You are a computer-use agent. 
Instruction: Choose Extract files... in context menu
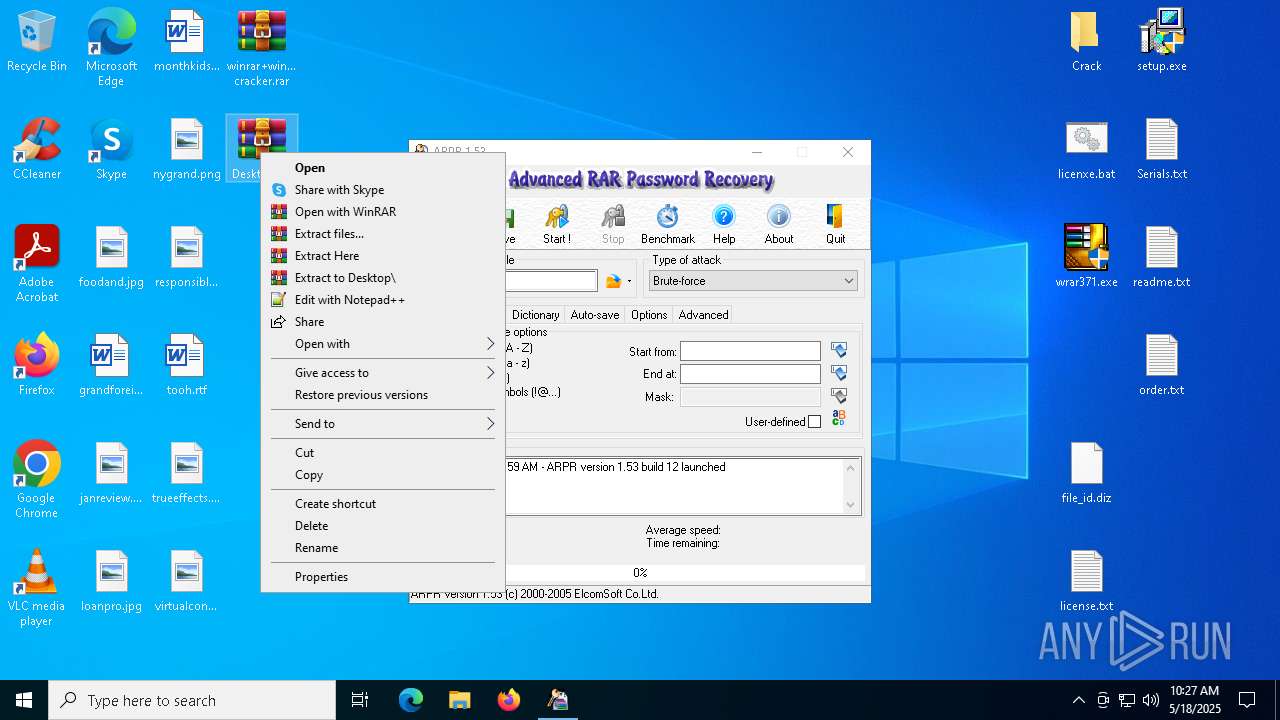(x=383, y=234)
